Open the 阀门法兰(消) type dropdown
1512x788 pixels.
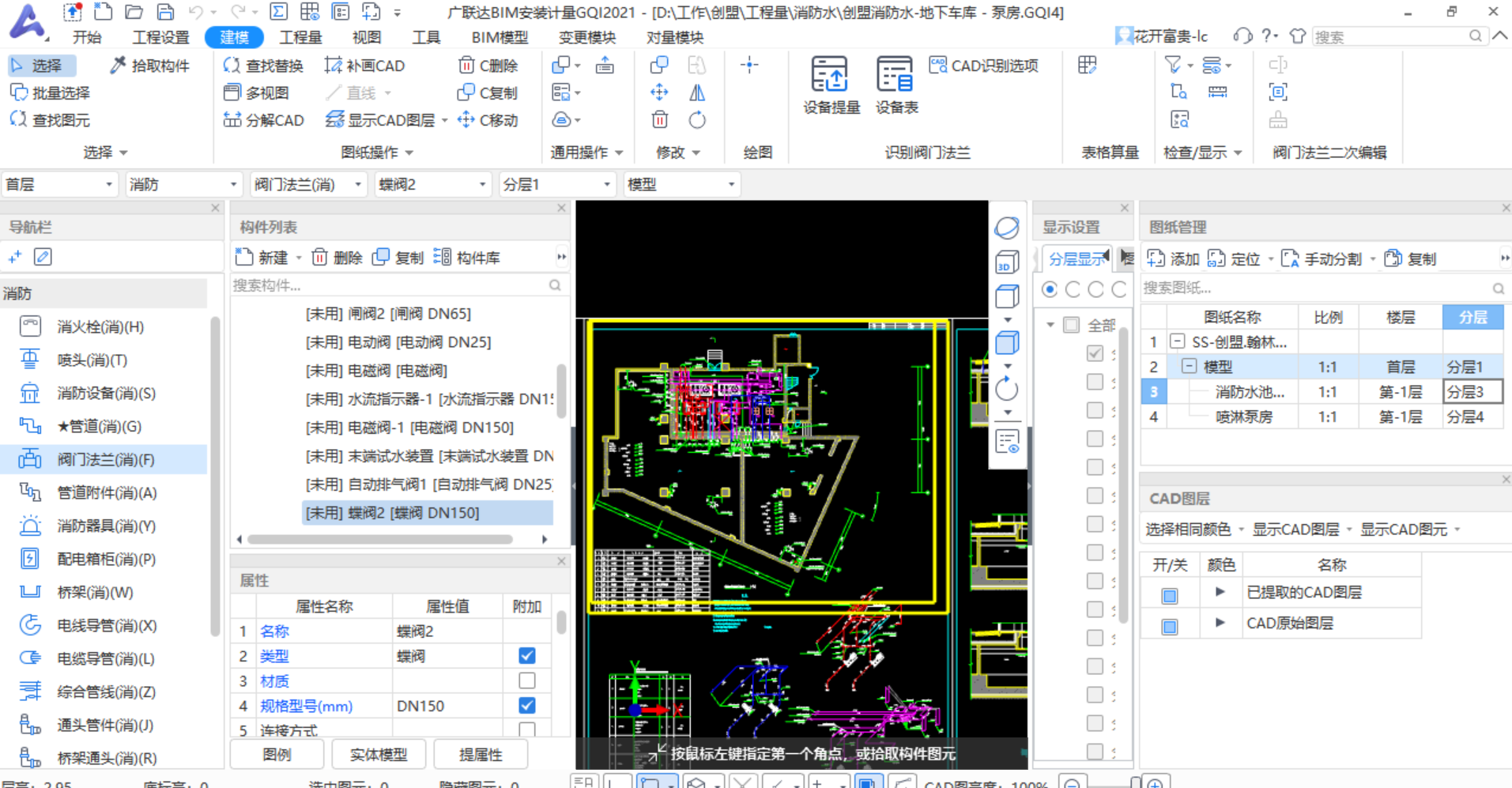coord(308,184)
